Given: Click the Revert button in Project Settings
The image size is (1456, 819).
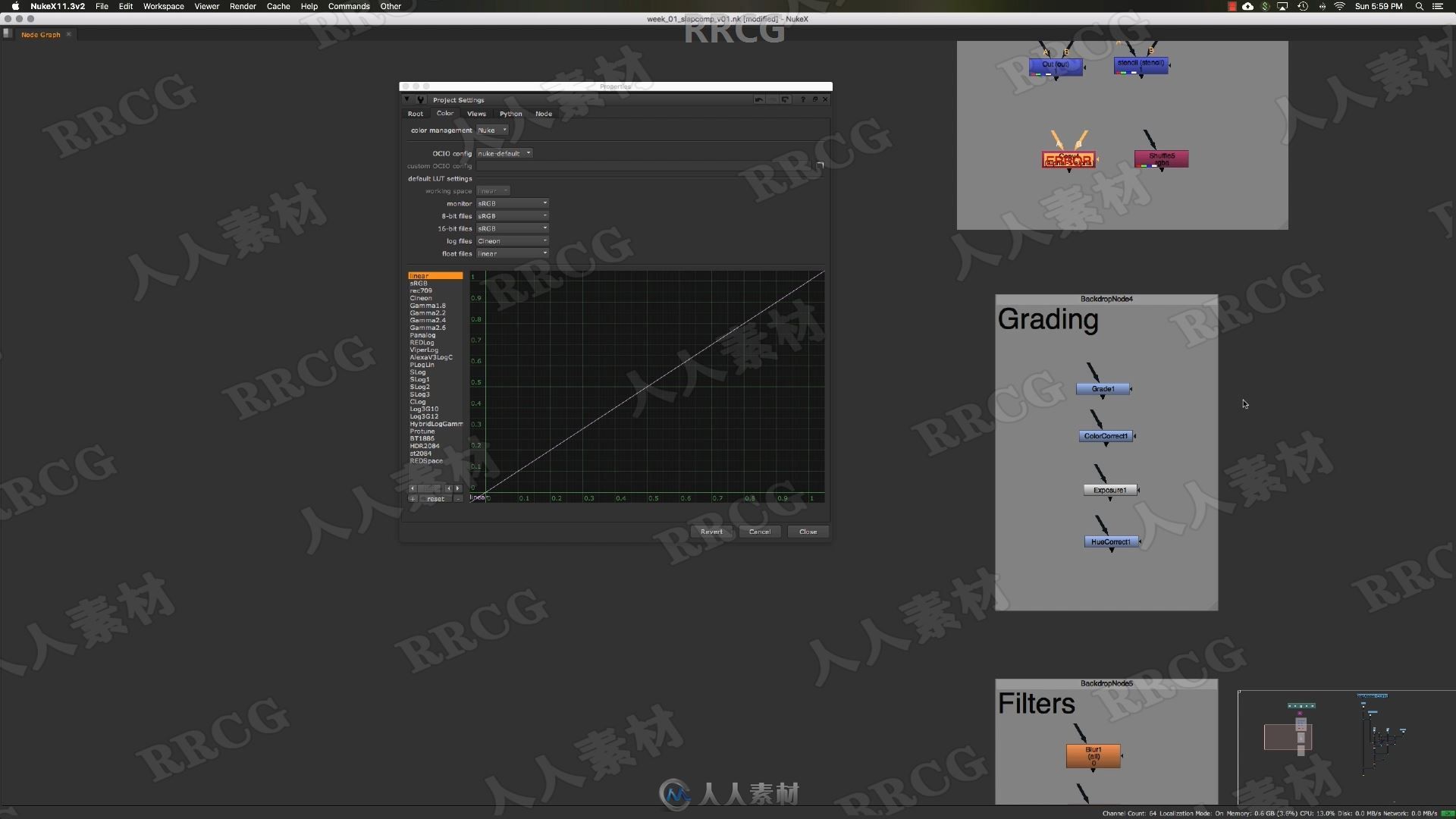Looking at the screenshot, I should click(711, 531).
